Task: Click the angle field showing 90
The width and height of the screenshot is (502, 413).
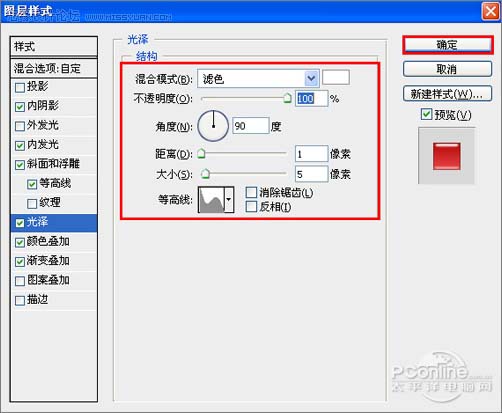Action: click(x=250, y=126)
